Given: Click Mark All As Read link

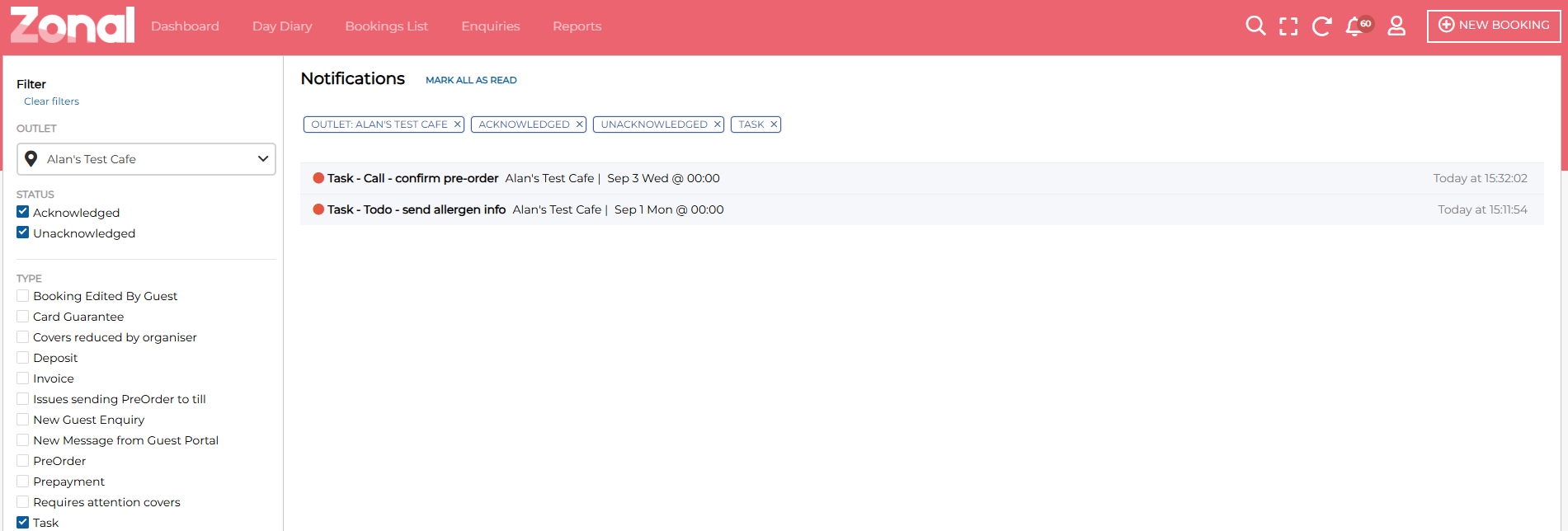Looking at the screenshot, I should click(471, 80).
